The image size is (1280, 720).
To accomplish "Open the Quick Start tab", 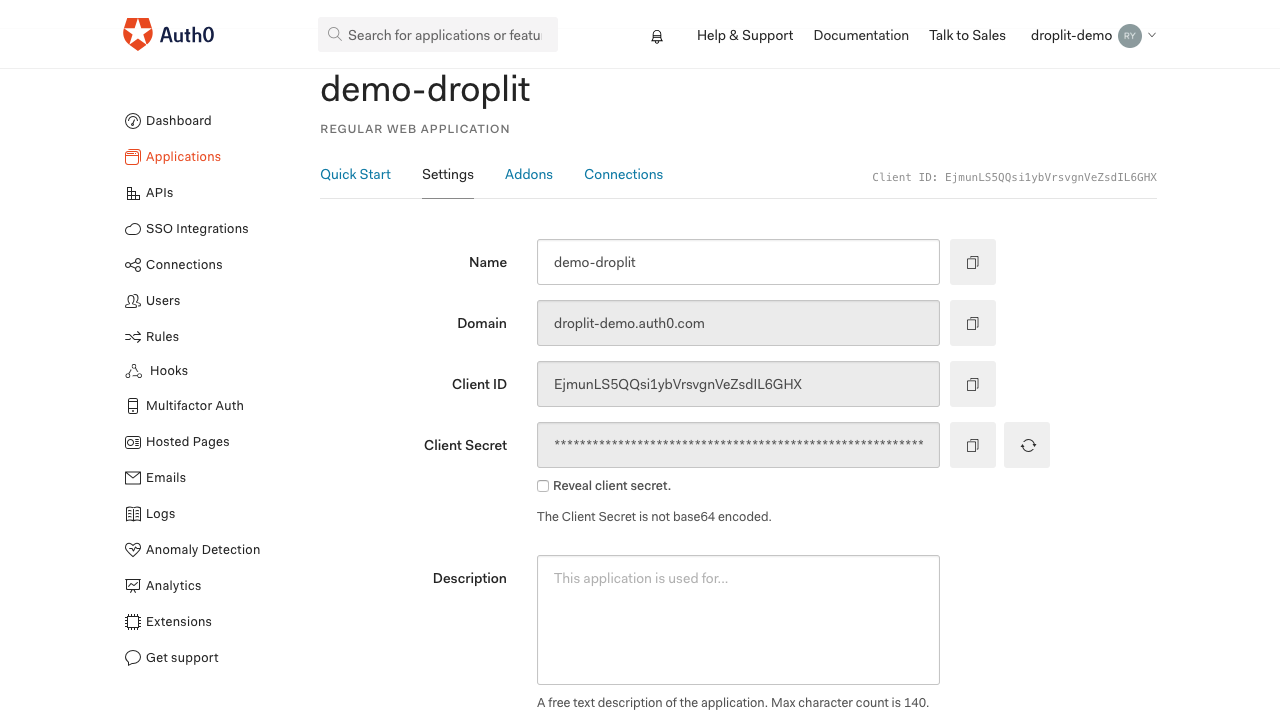I will point(355,174).
